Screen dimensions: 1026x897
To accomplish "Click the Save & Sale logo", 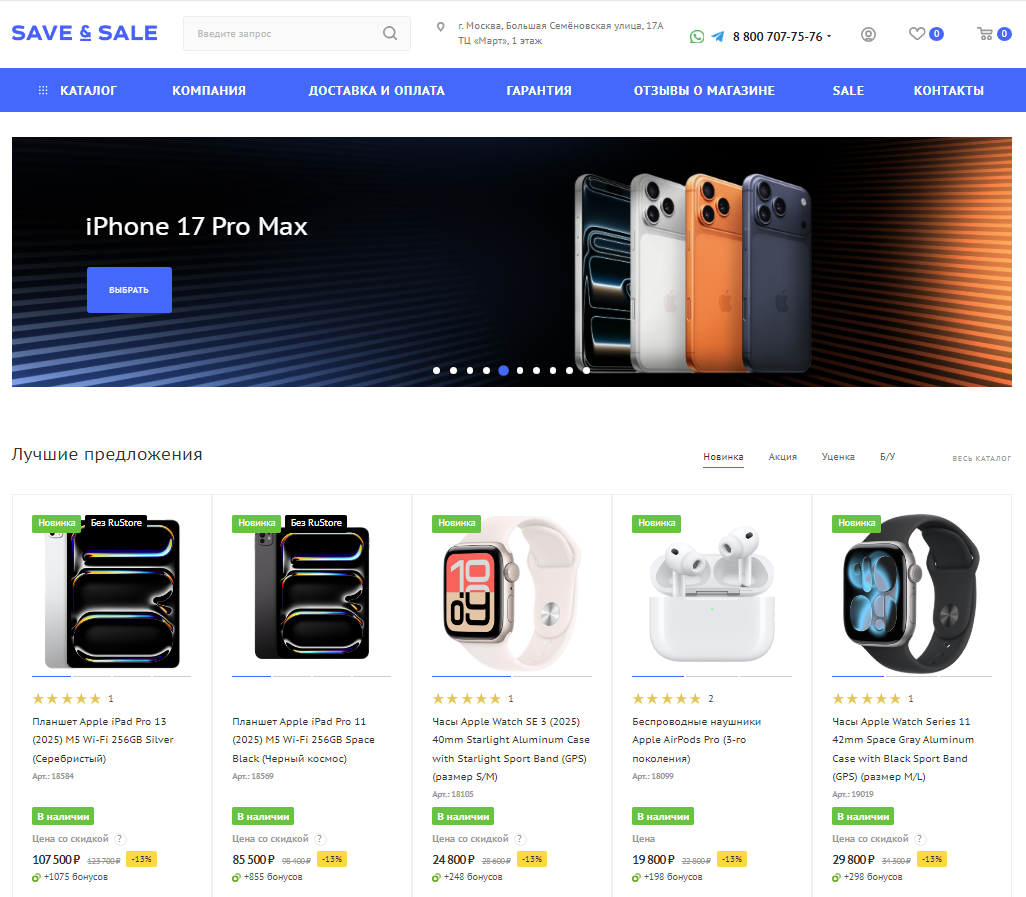I will tap(84, 33).
